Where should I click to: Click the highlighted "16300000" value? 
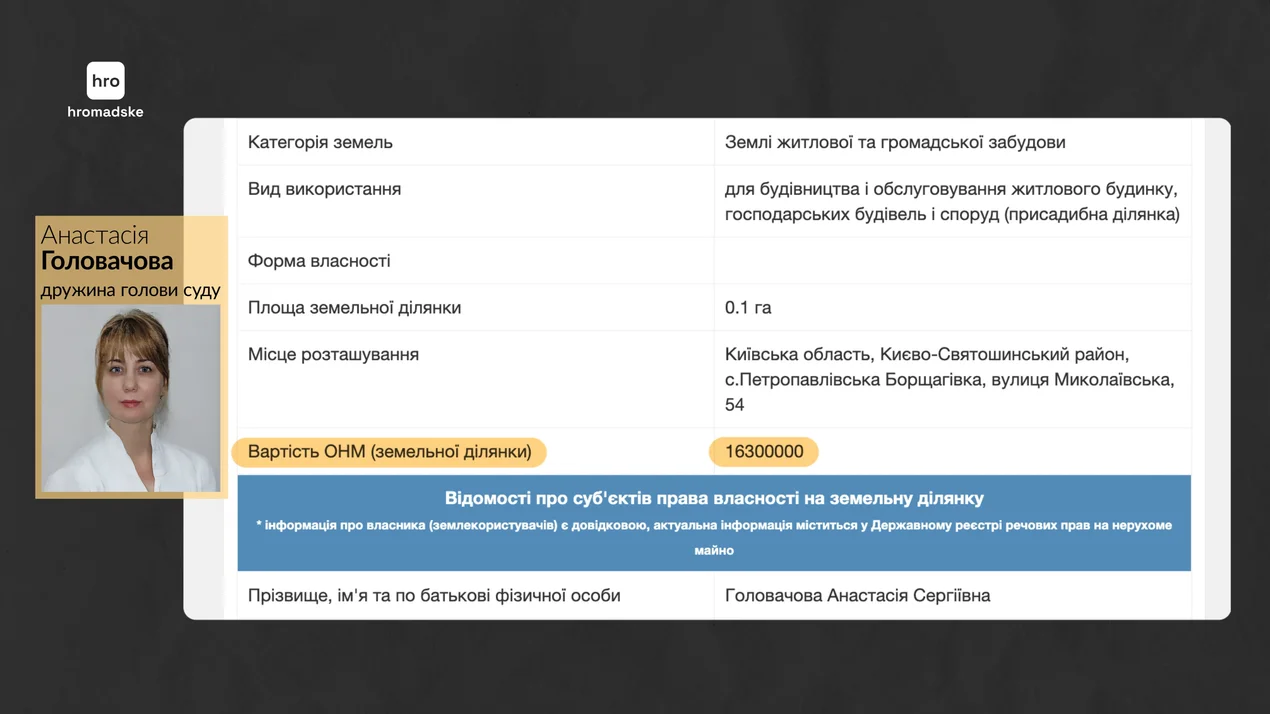pyautogui.click(x=764, y=453)
